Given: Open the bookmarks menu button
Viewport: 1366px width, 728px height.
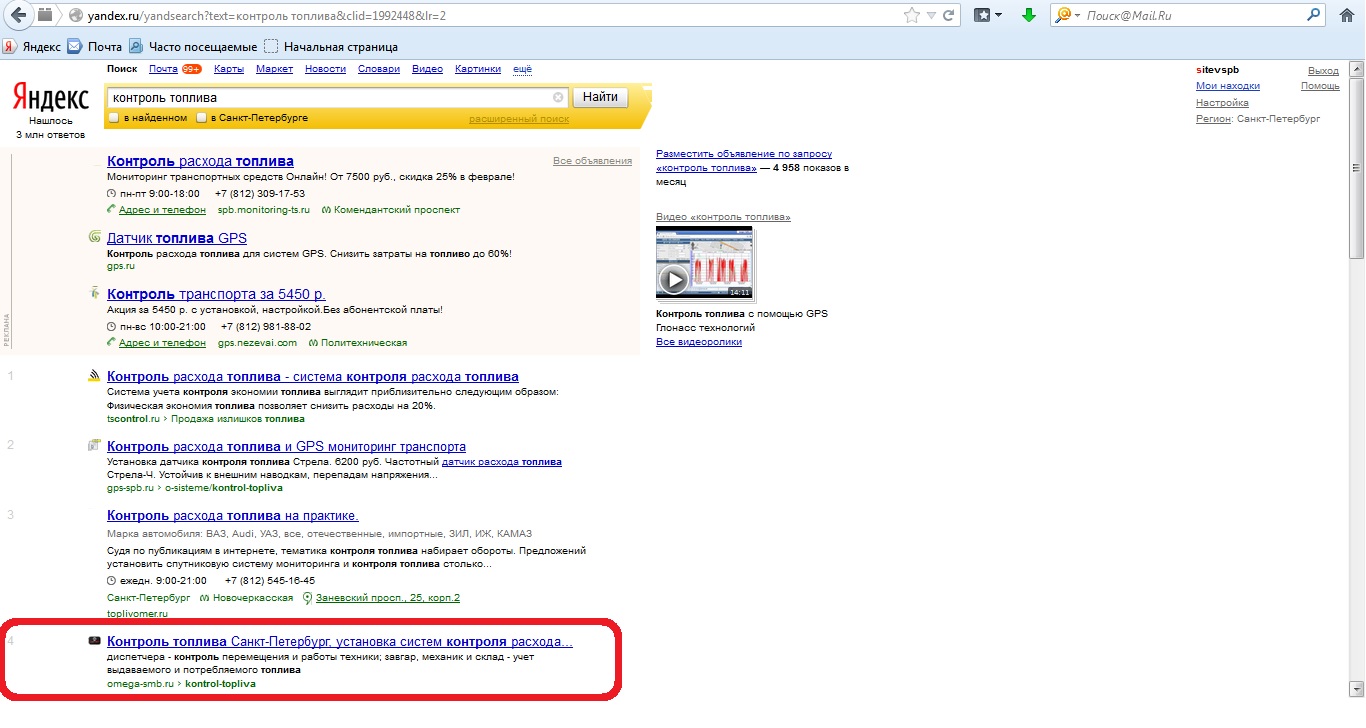Looking at the screenshot, I should [988, 15].
